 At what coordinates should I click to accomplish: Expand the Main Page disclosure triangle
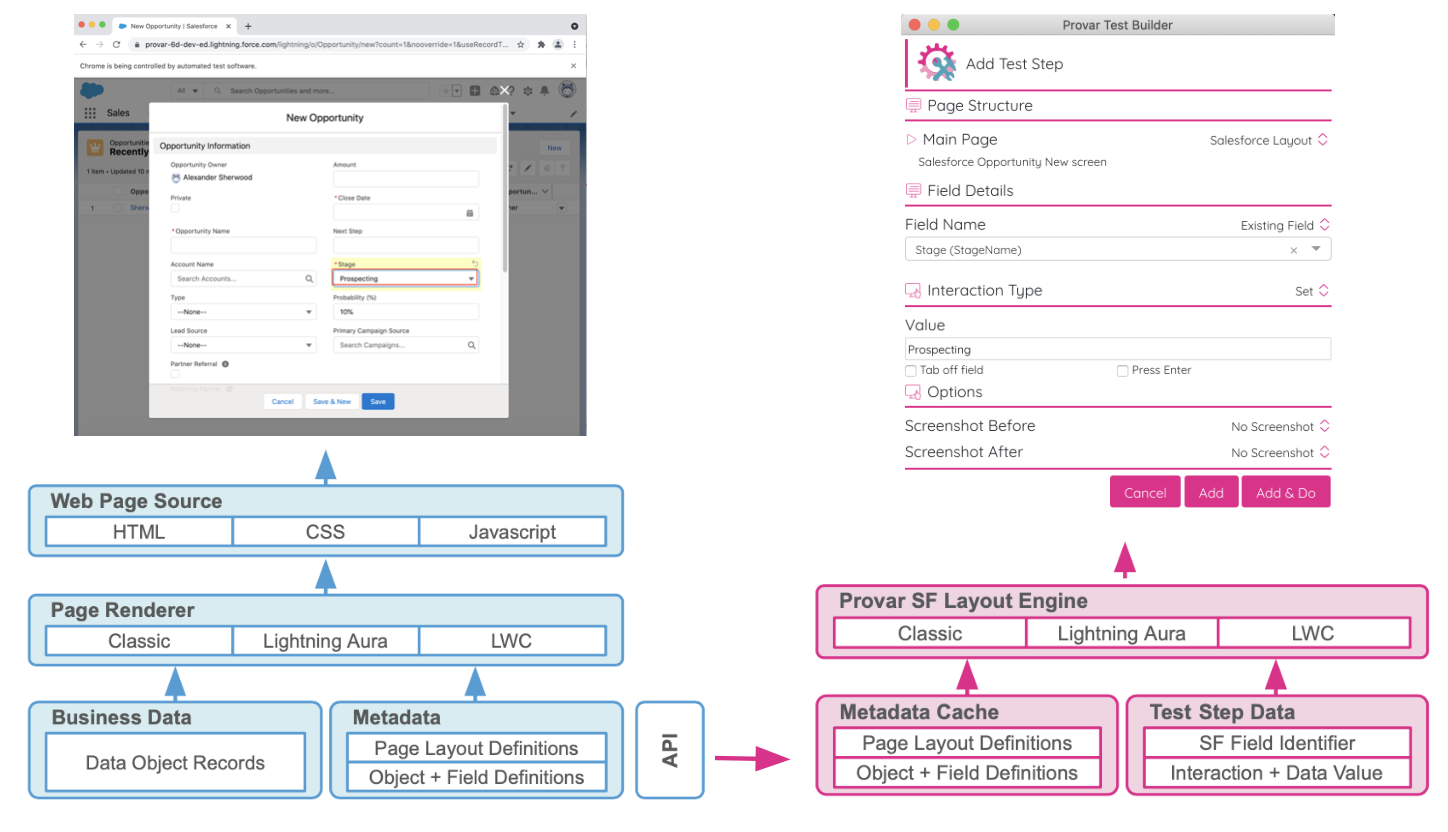911,139
